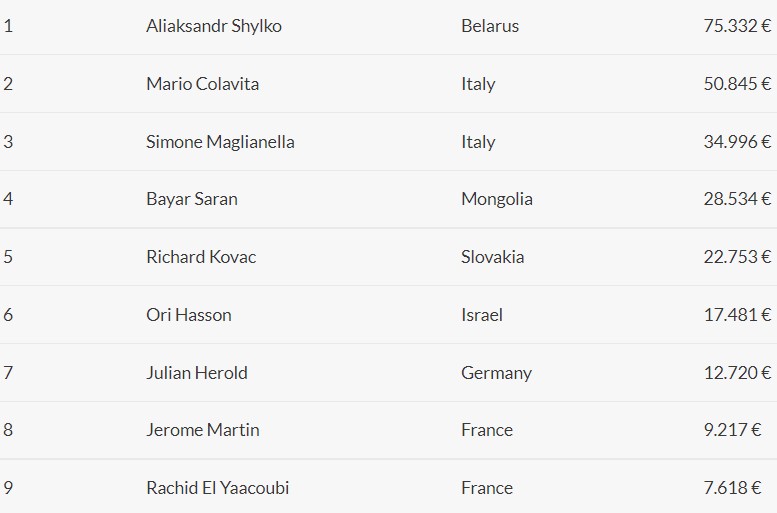
Task: Click the 34.996 € prize amount
Action: [x=737, y=142]
